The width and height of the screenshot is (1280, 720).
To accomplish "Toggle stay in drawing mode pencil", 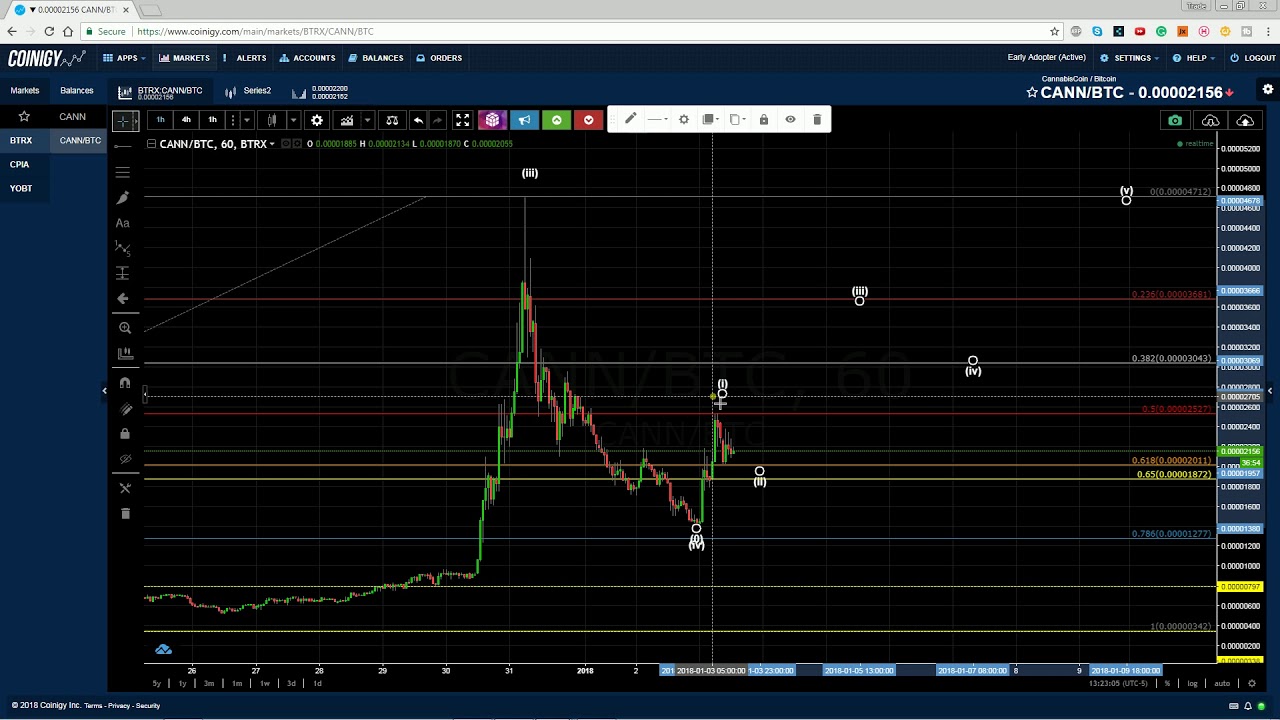I will [125, 408].
